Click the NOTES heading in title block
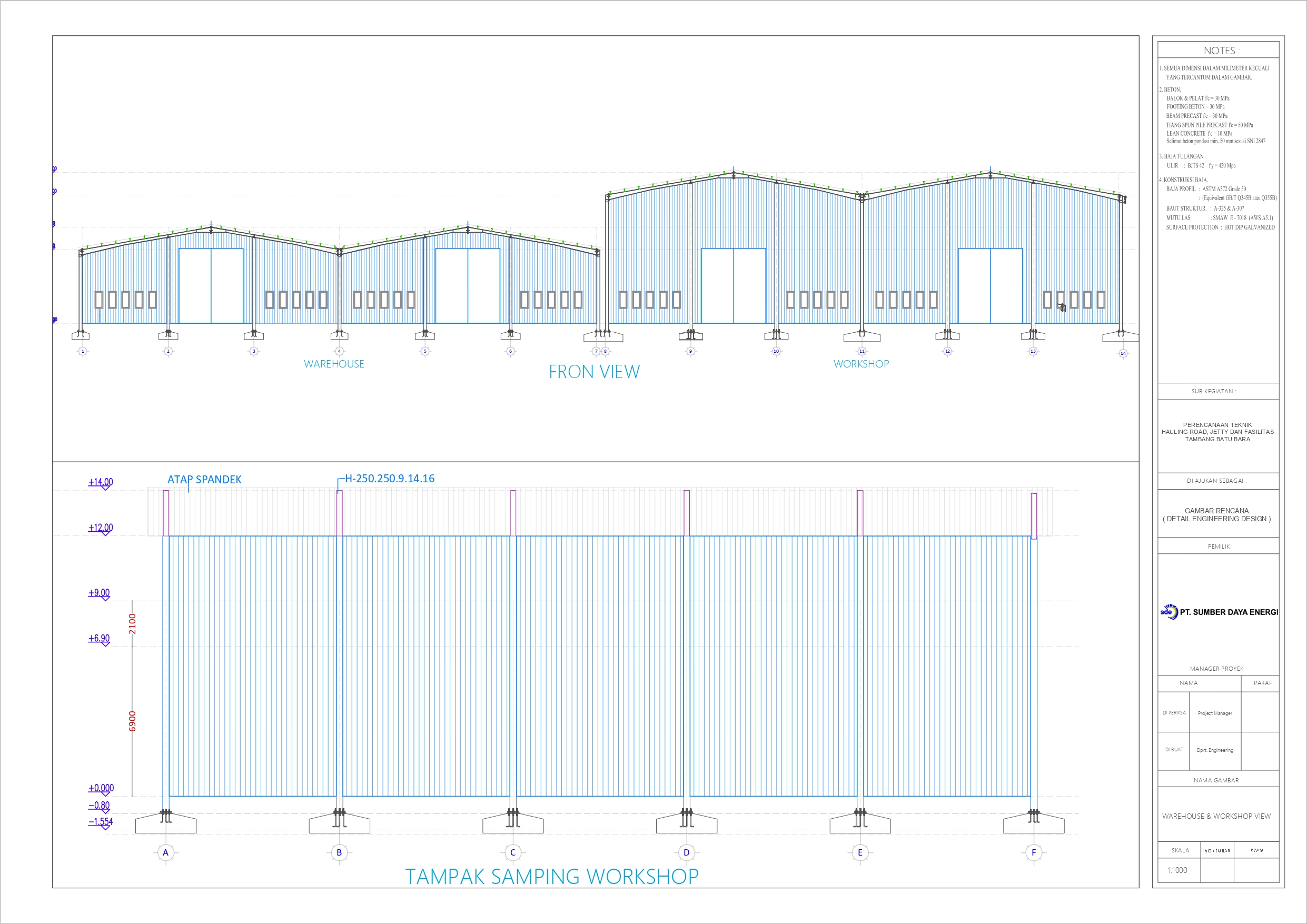The width and height of the screenshot is (1307, 924). click(1222, 51)
